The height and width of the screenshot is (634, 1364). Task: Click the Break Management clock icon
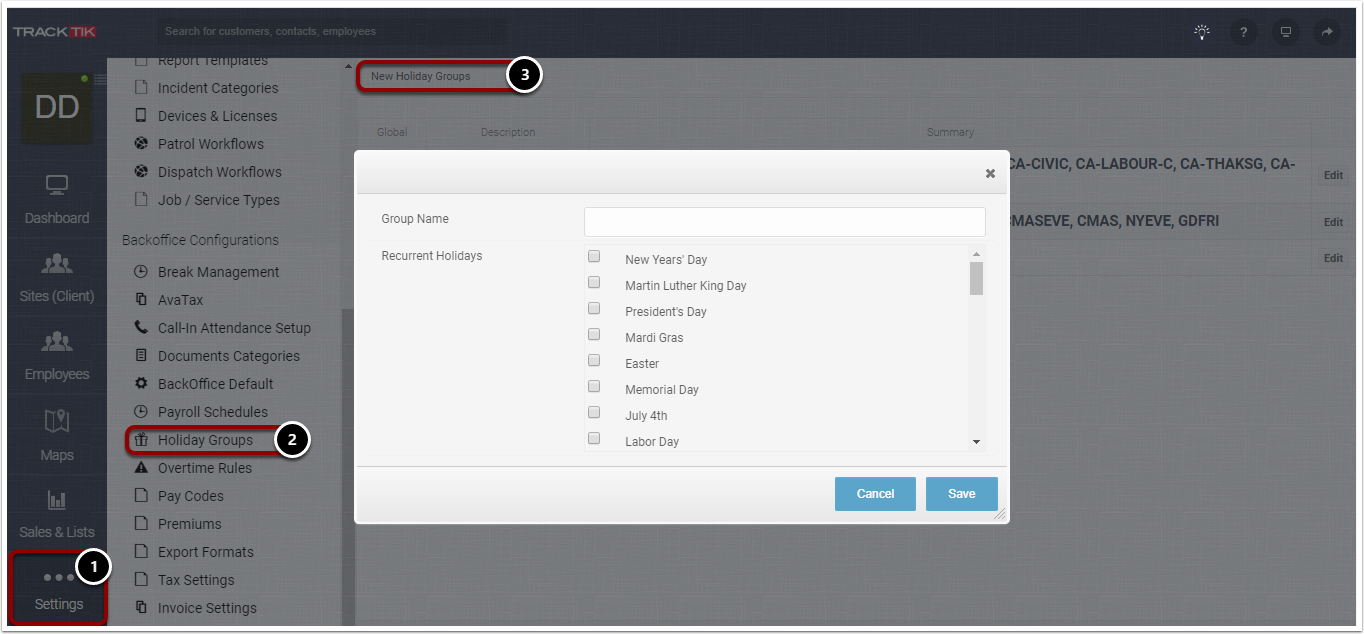pyautogui.click(x=141, y=272)
